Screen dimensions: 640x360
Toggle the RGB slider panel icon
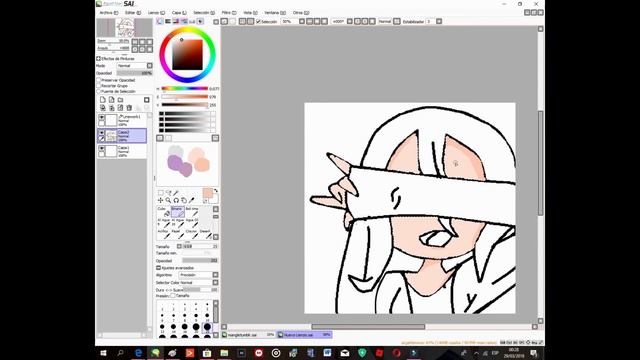168,21
